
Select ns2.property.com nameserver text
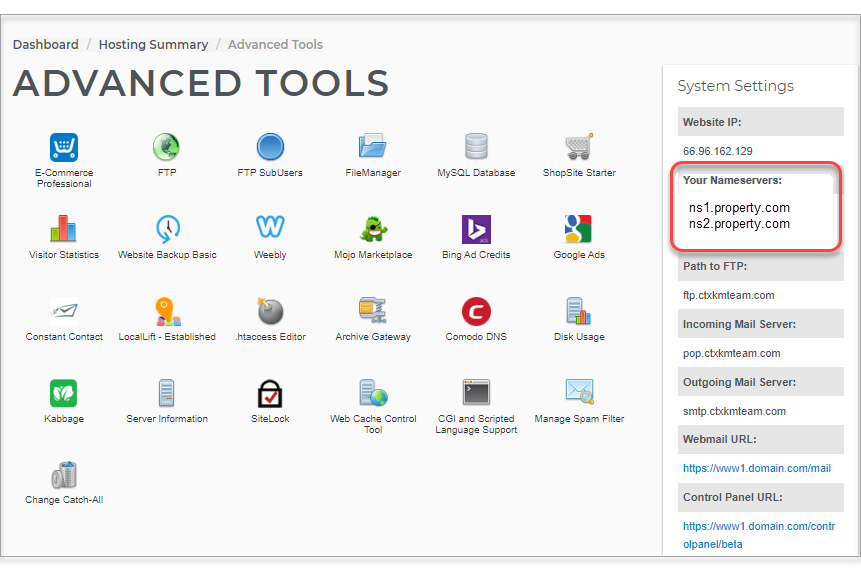click(739, 223)
